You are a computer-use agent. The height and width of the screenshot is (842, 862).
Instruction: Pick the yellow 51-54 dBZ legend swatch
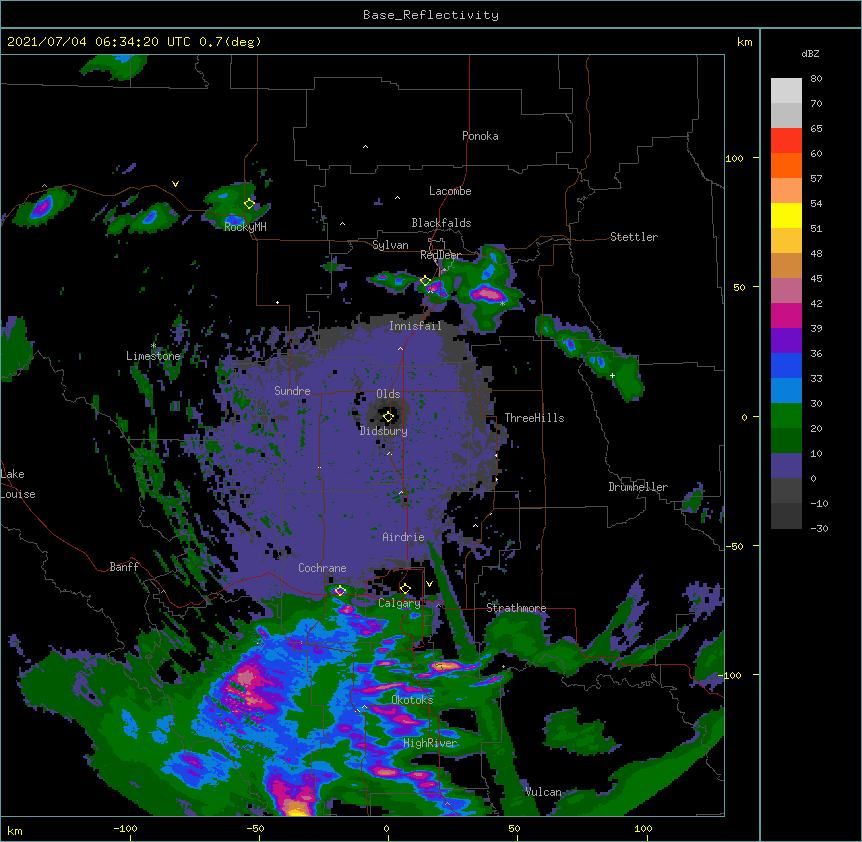click(x=786, y=215)
